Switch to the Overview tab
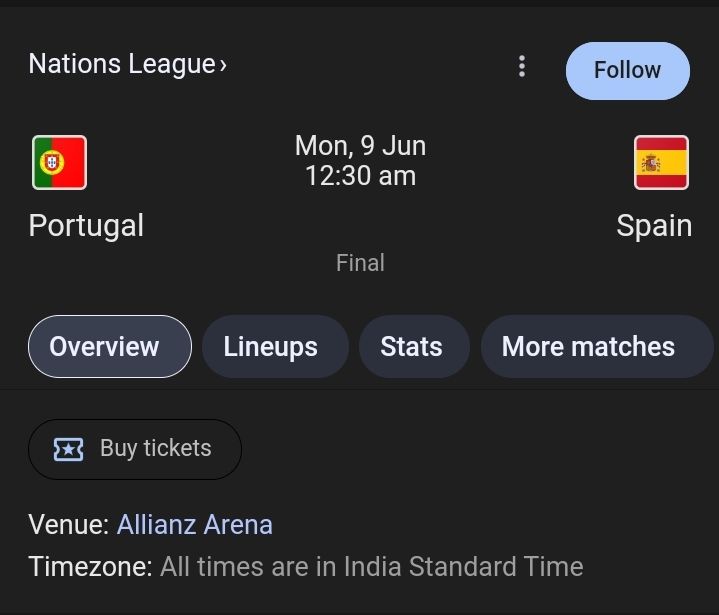This screenshot has width=719, height=615. tap(110, 346)
